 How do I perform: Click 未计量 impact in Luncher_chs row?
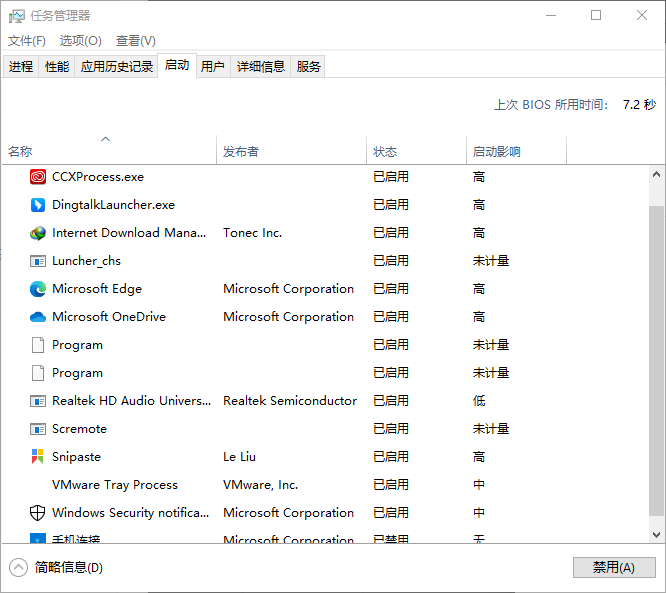pyautogui.click(x=491, y=261)
